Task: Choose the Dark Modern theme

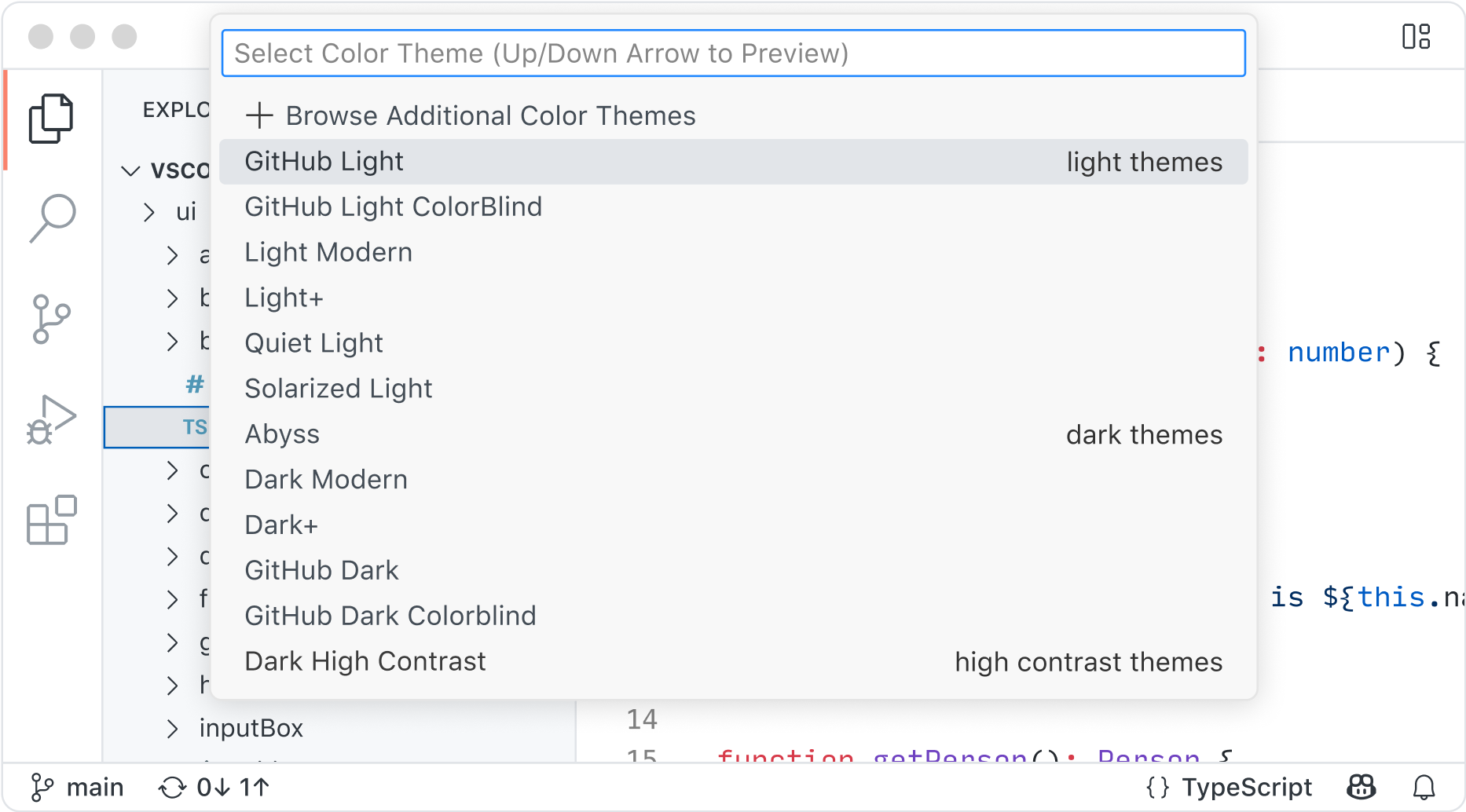Action: [326, 479]
